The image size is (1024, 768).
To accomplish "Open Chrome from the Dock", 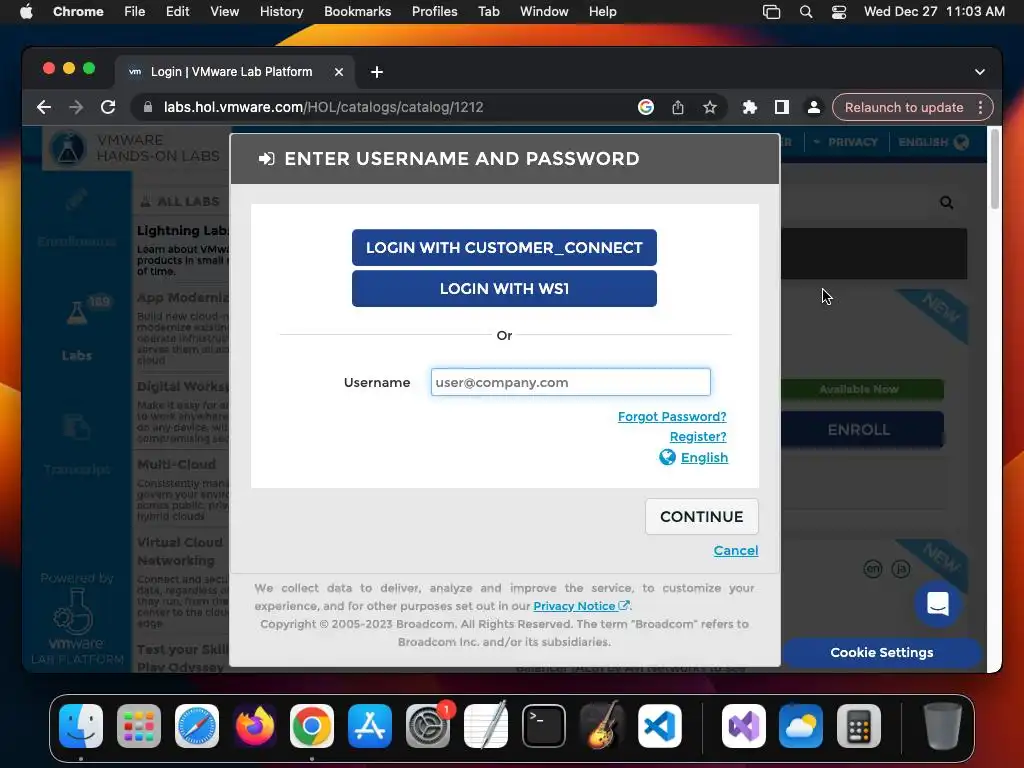I will pyautogui.click(x=312, y=726).
